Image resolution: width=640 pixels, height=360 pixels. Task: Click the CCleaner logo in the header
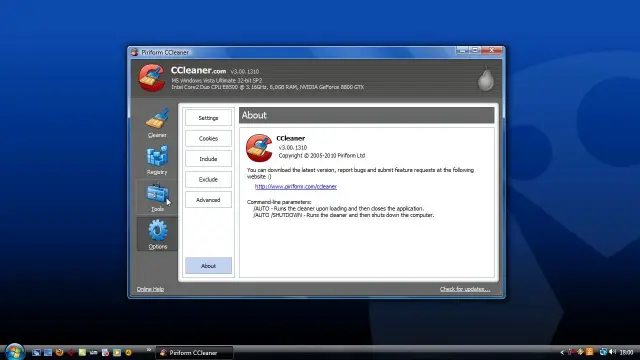click(x=151, y=78)
